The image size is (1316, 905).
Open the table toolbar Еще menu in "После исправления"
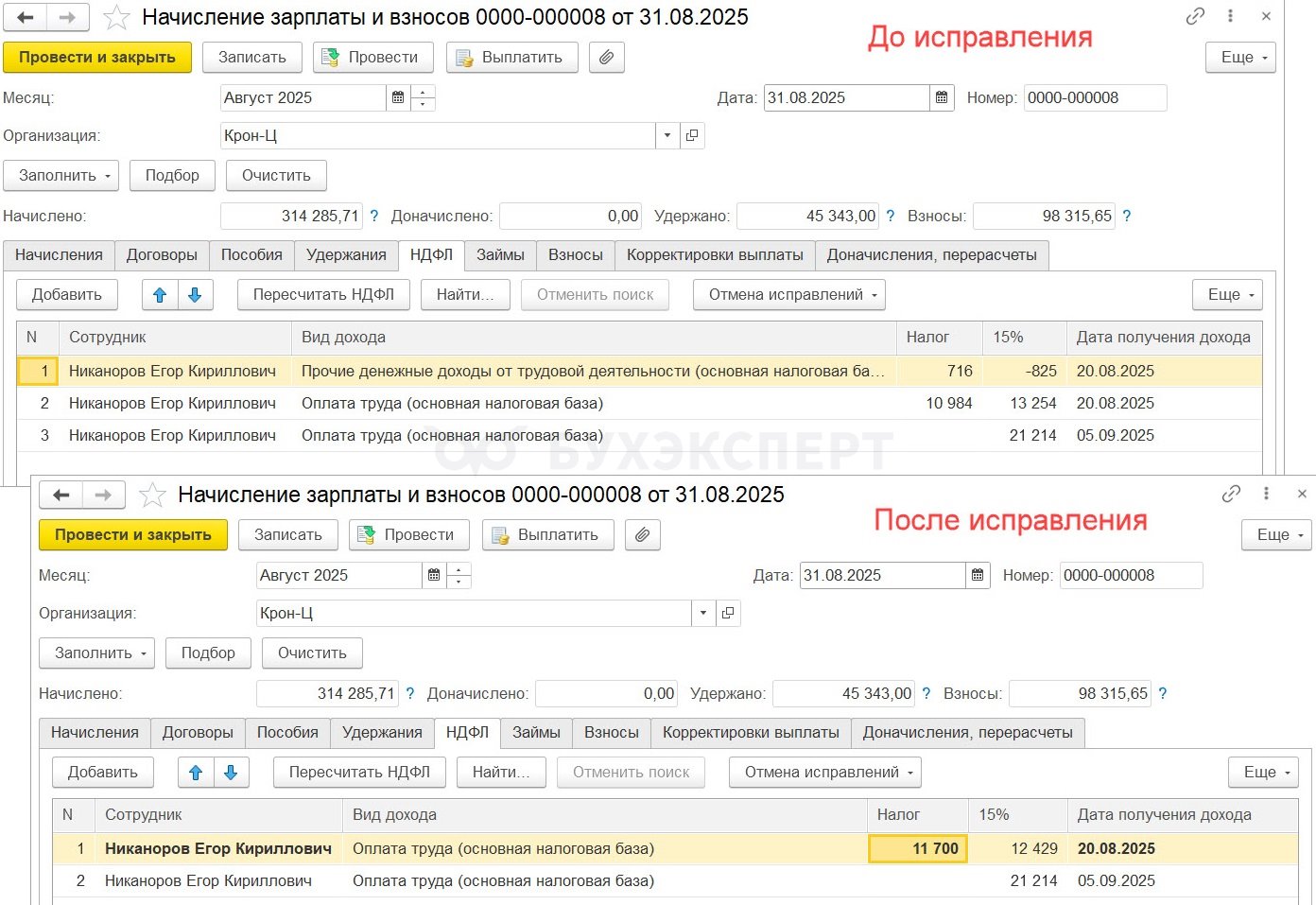point(1264,773)
